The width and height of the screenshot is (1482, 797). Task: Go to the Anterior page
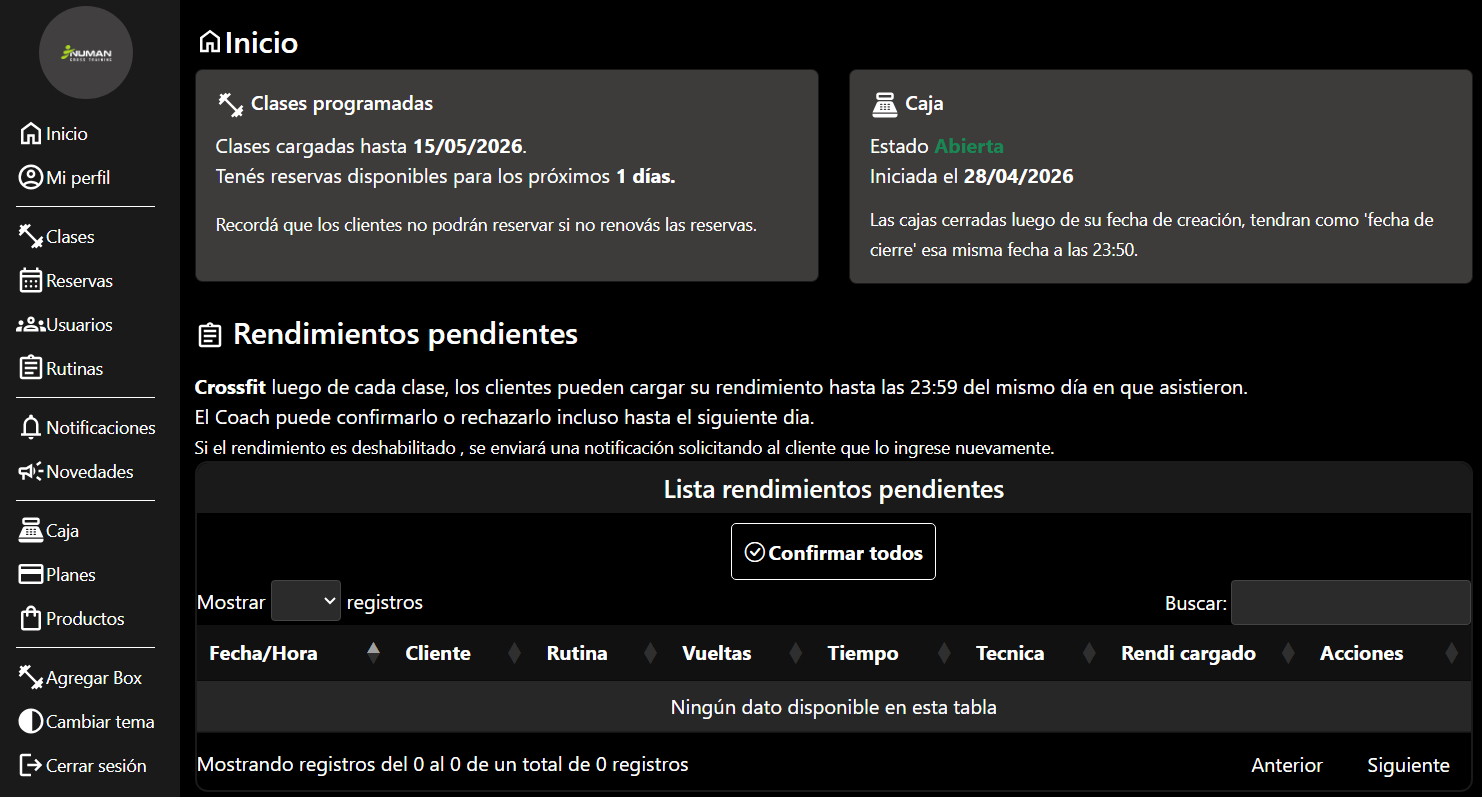[x=1287, y=765]
